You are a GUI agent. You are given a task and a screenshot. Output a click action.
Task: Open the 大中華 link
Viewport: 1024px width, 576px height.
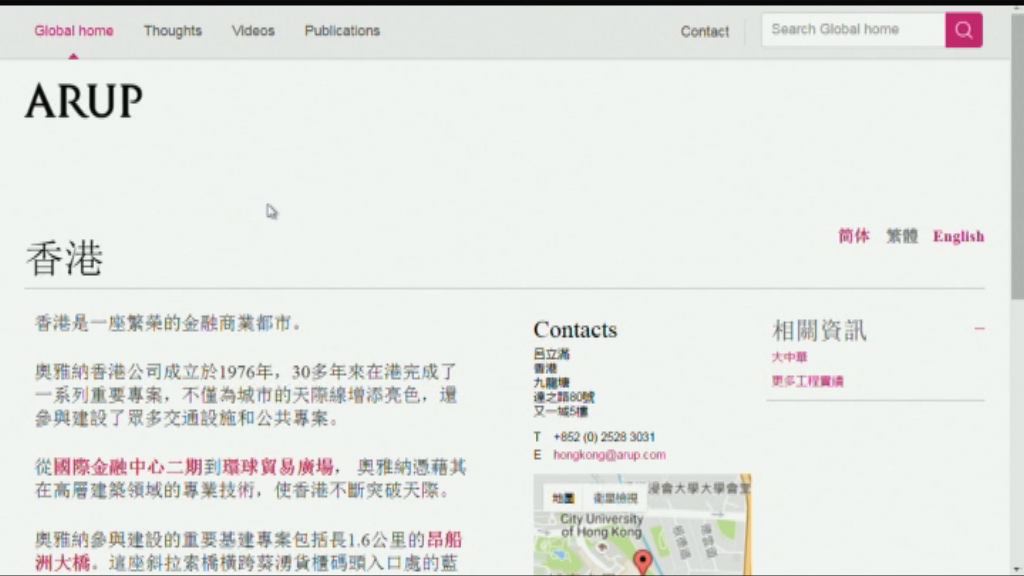789,357
